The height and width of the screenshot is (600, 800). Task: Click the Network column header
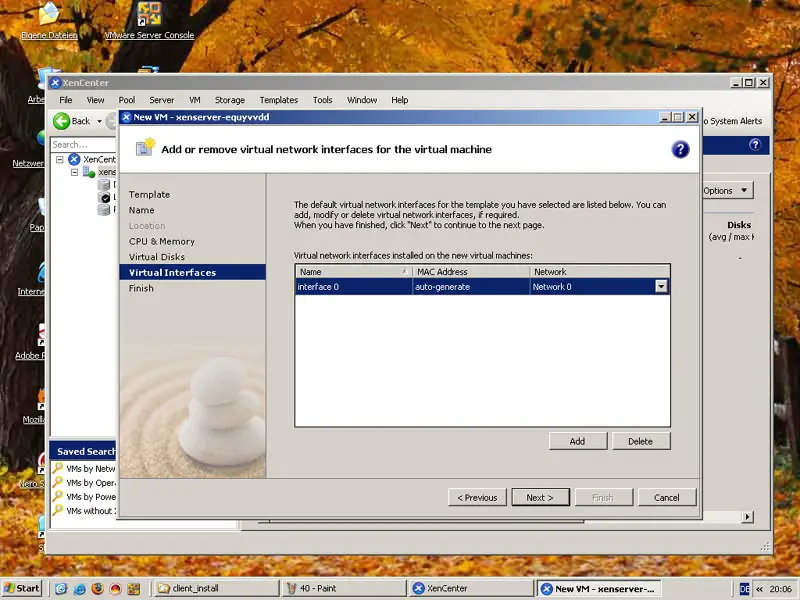(x=600, y=271)
